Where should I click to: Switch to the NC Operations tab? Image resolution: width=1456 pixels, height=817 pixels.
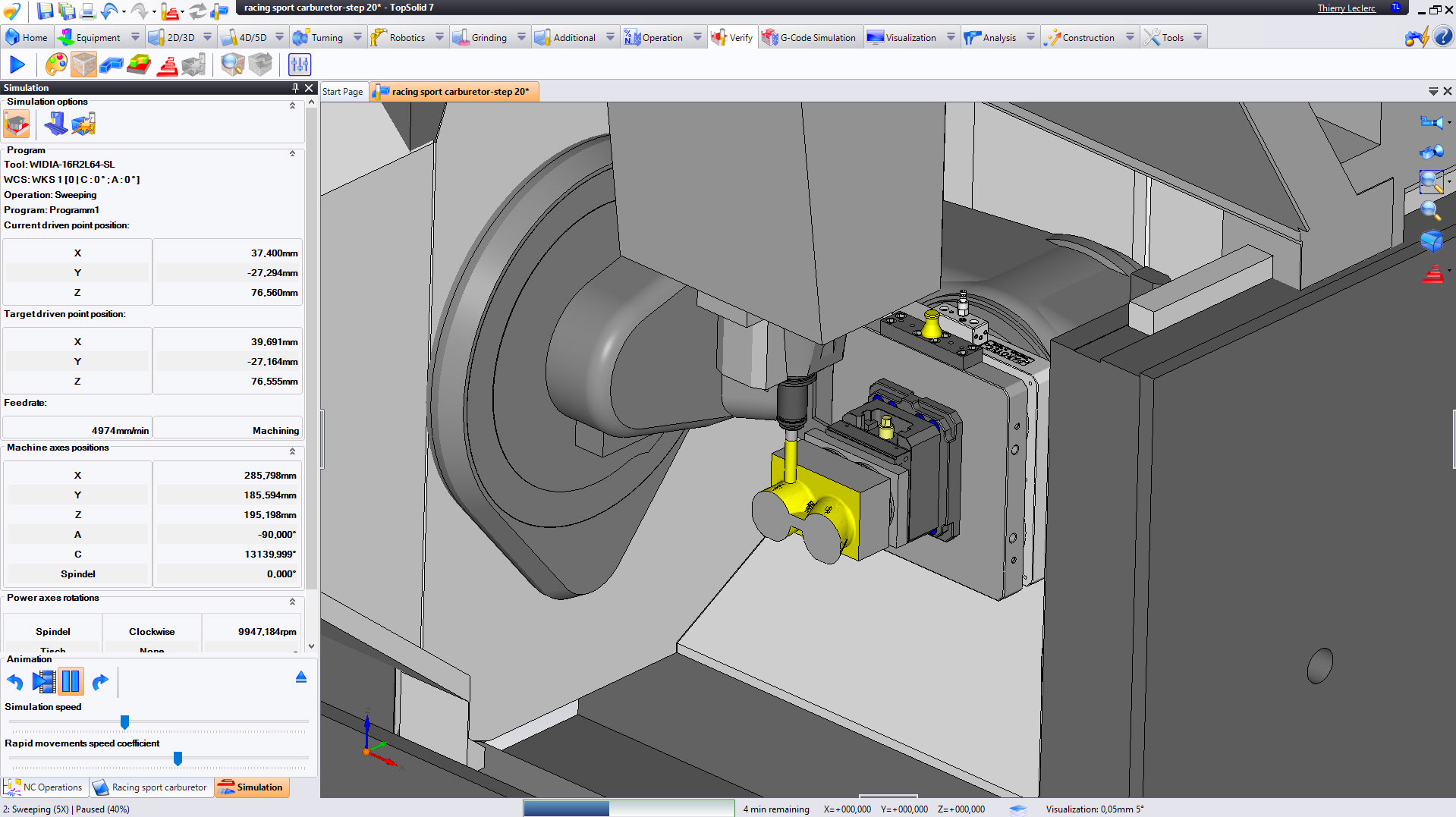tap(44, 787)
